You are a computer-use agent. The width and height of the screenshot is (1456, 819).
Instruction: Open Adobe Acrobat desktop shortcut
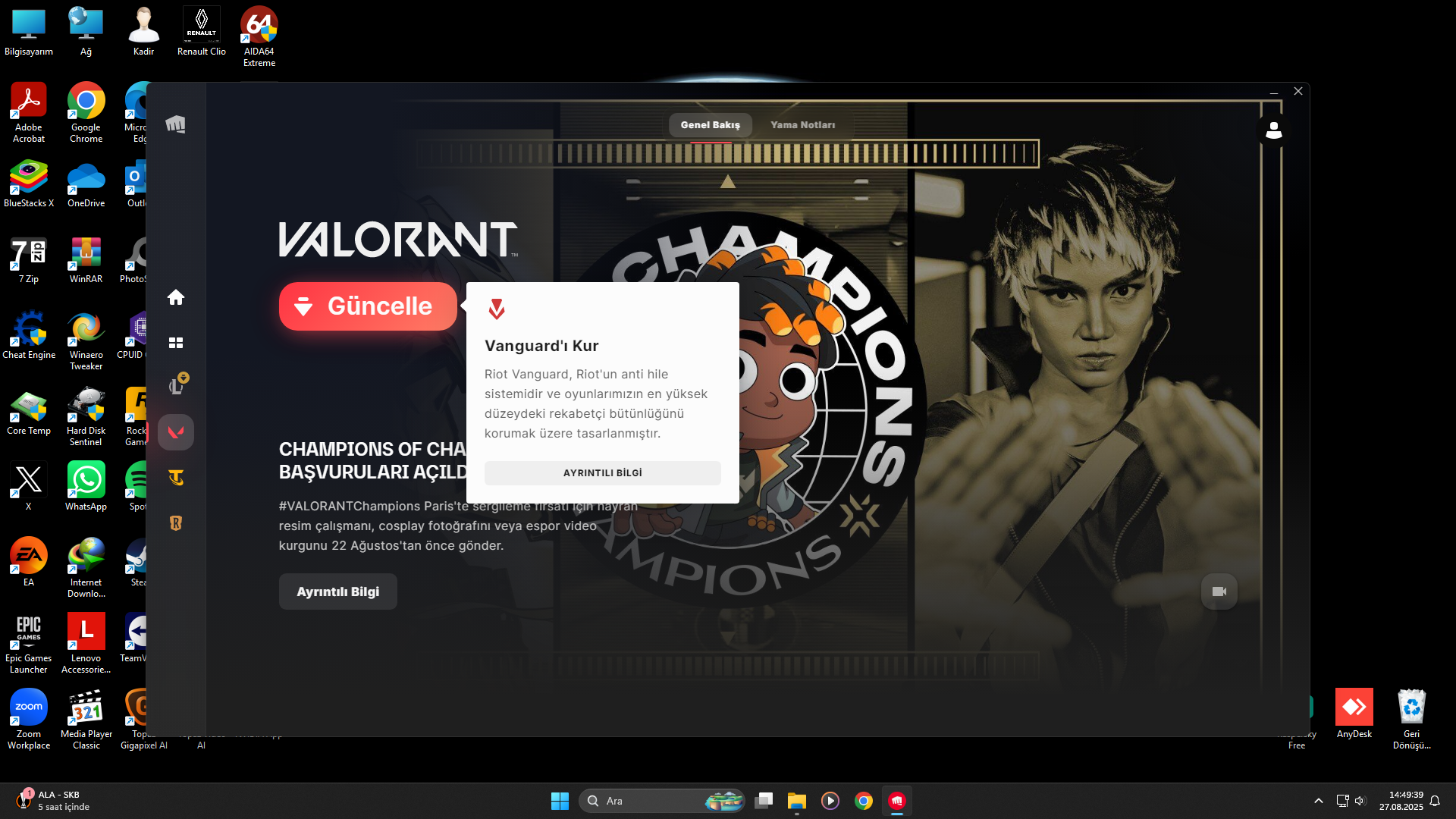[x=29, y=114]
